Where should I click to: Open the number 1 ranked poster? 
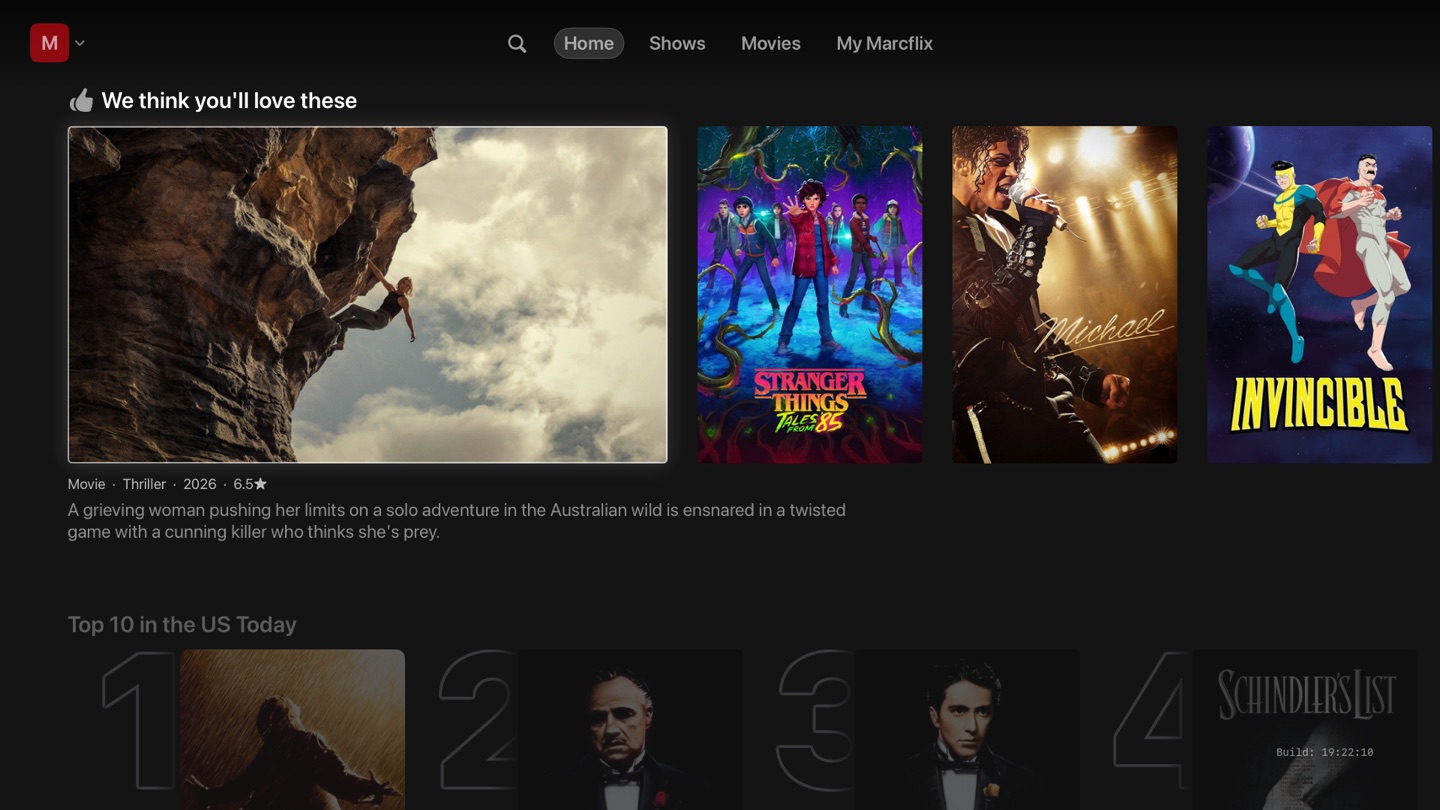tap(292, 729)
